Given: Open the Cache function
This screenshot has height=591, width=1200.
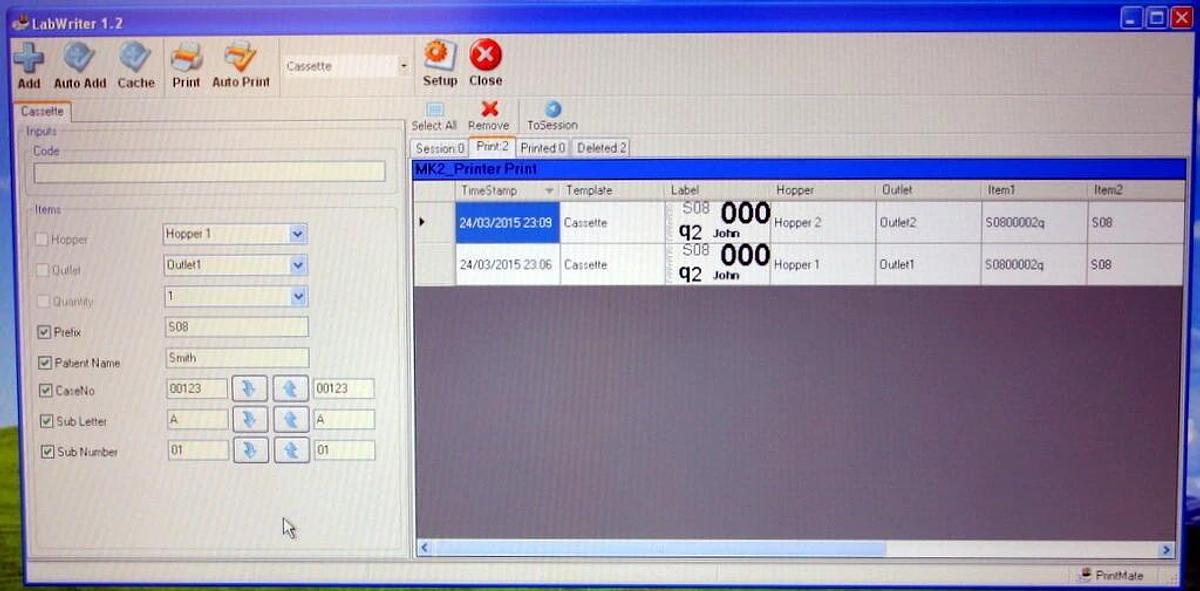Looking at the screenshot, I should coord(136,62).
